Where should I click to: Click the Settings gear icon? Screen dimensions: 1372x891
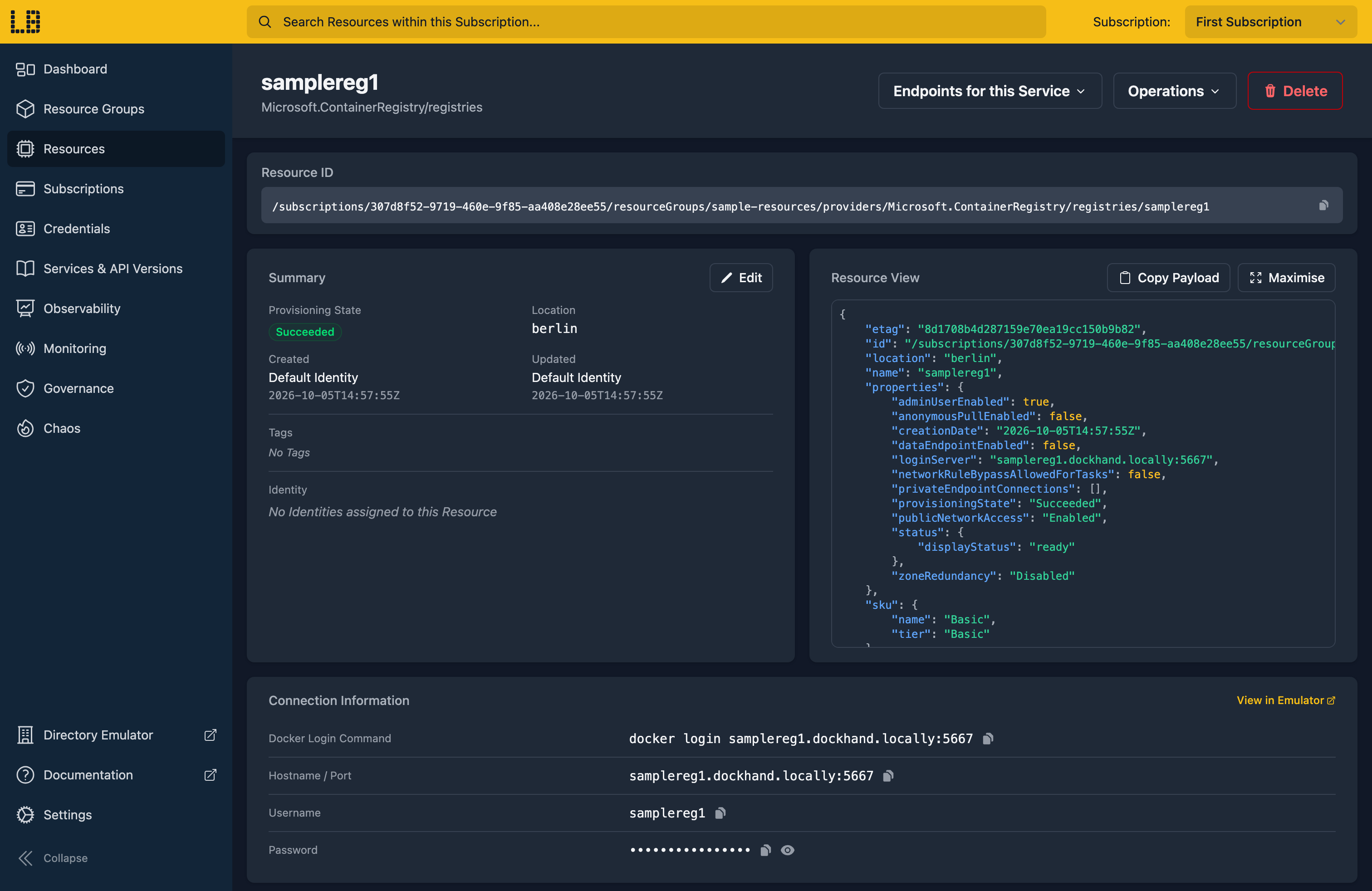point(25,814)
